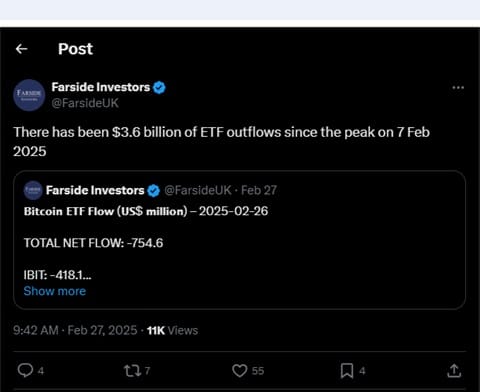
Task: Open Farside Investors profile avatar
Action: click(x=29, y=95)
